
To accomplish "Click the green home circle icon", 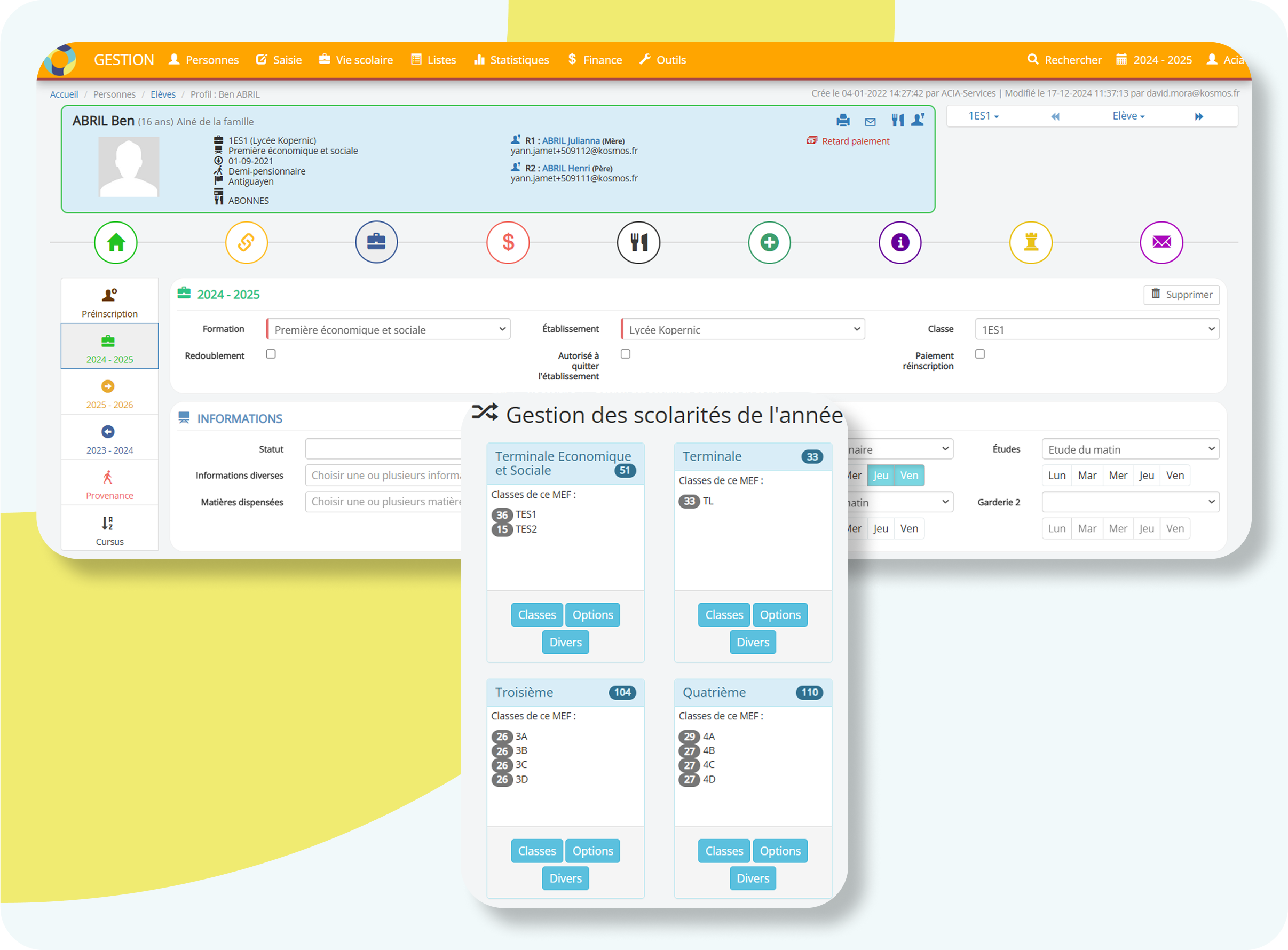I will click(x=116, y=243).
